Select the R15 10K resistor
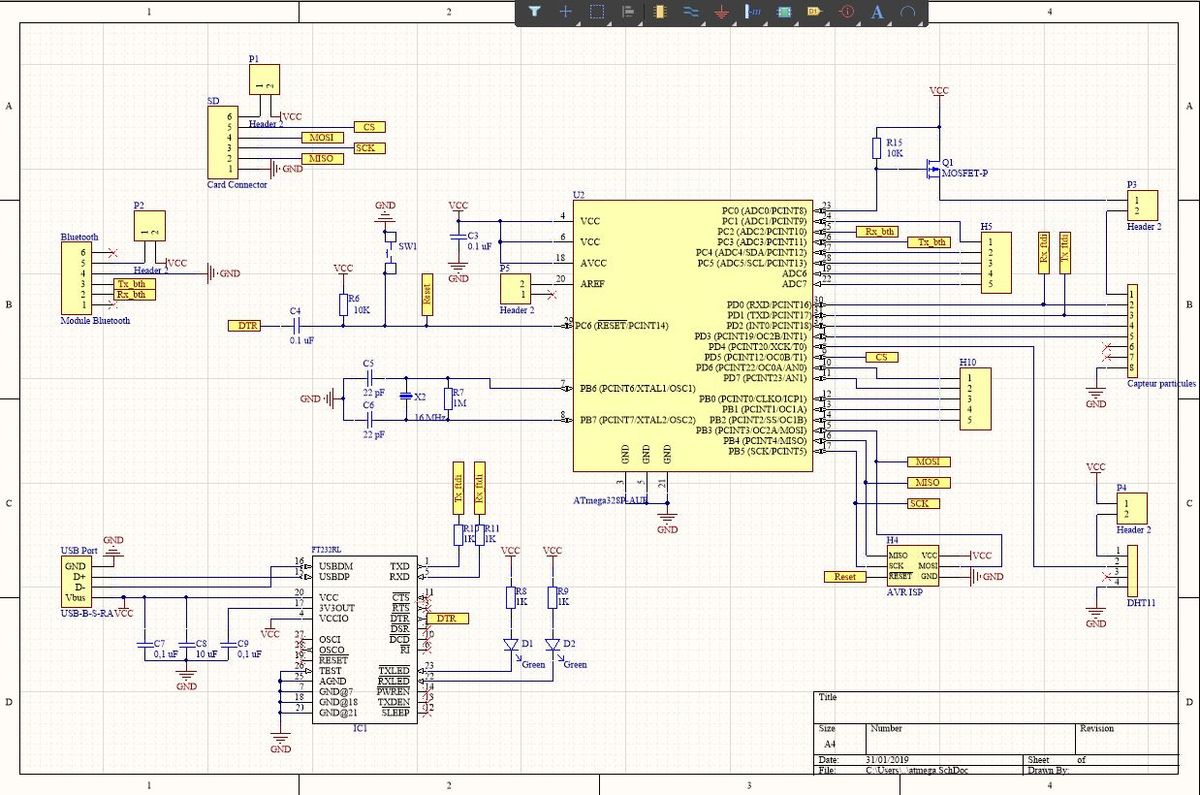The height and width of the screenshot is (795, 1200). pos(875,148)
